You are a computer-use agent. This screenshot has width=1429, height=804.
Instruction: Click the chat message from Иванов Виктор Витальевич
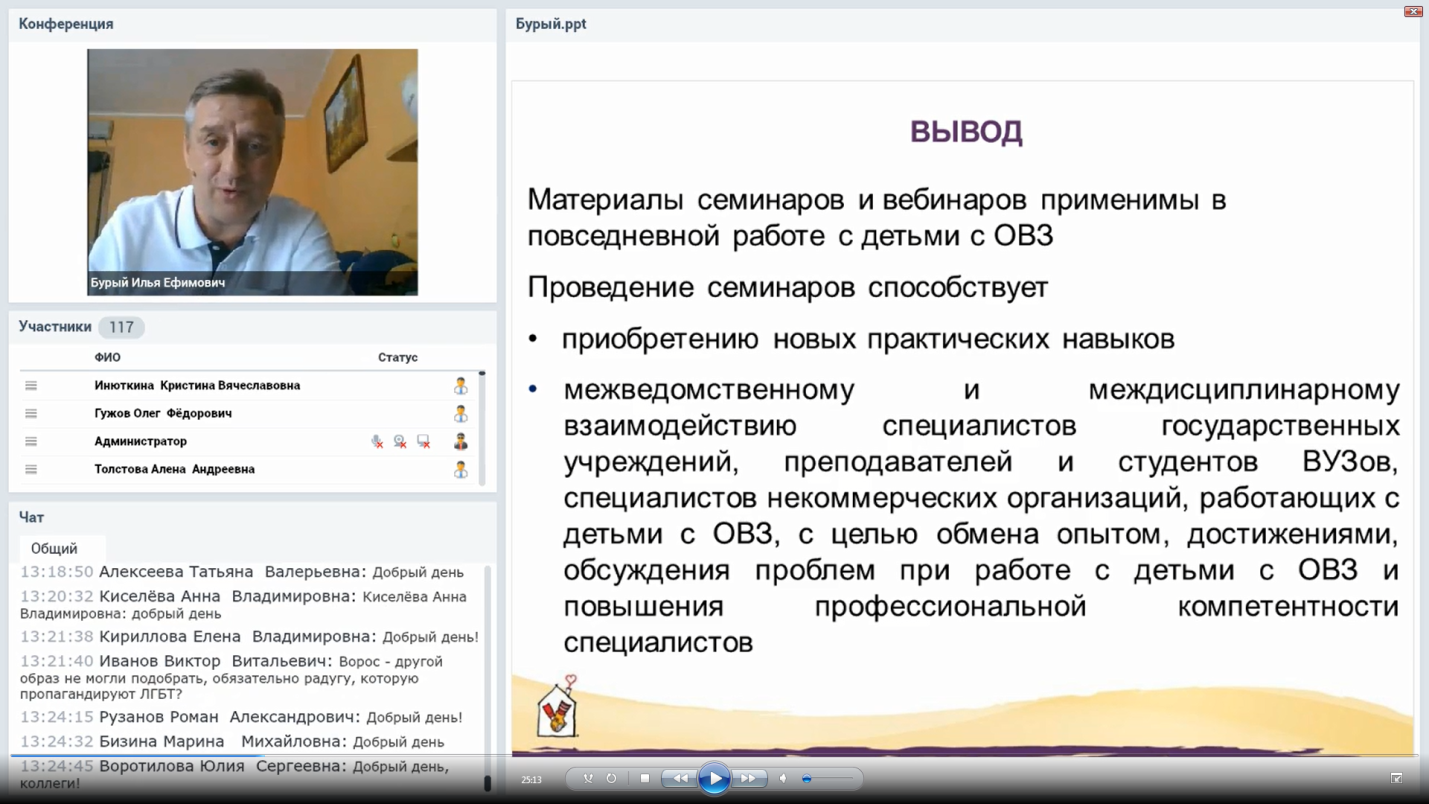point(232,677)
